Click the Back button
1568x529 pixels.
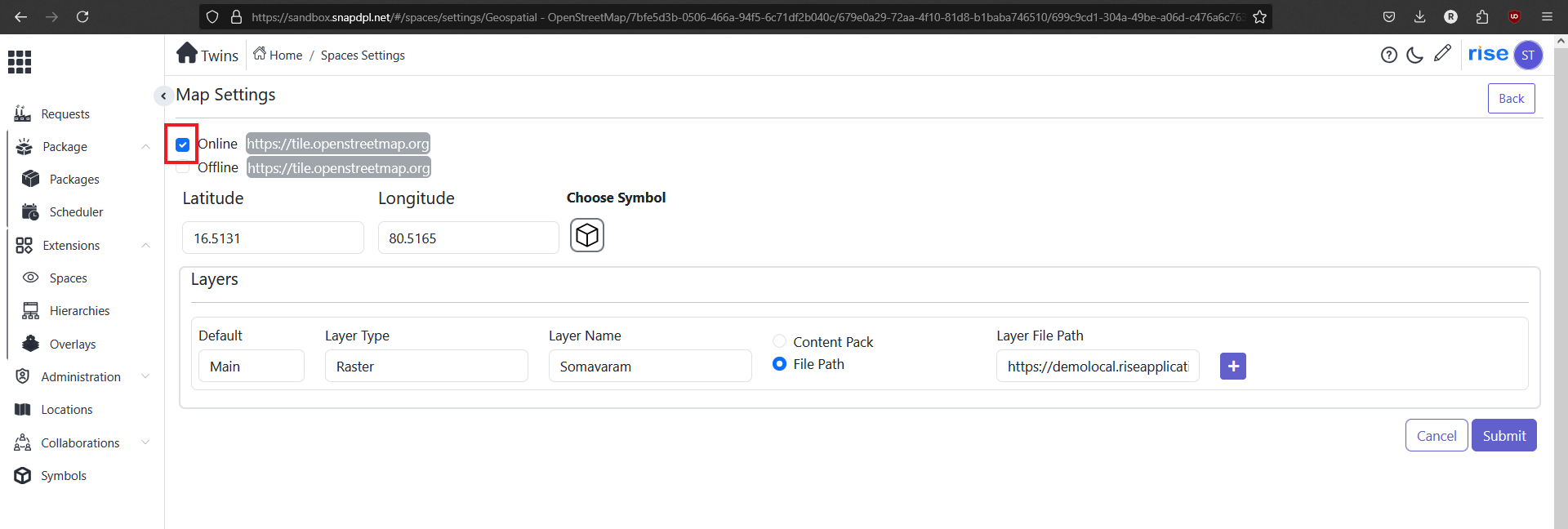pos(1511,99)
